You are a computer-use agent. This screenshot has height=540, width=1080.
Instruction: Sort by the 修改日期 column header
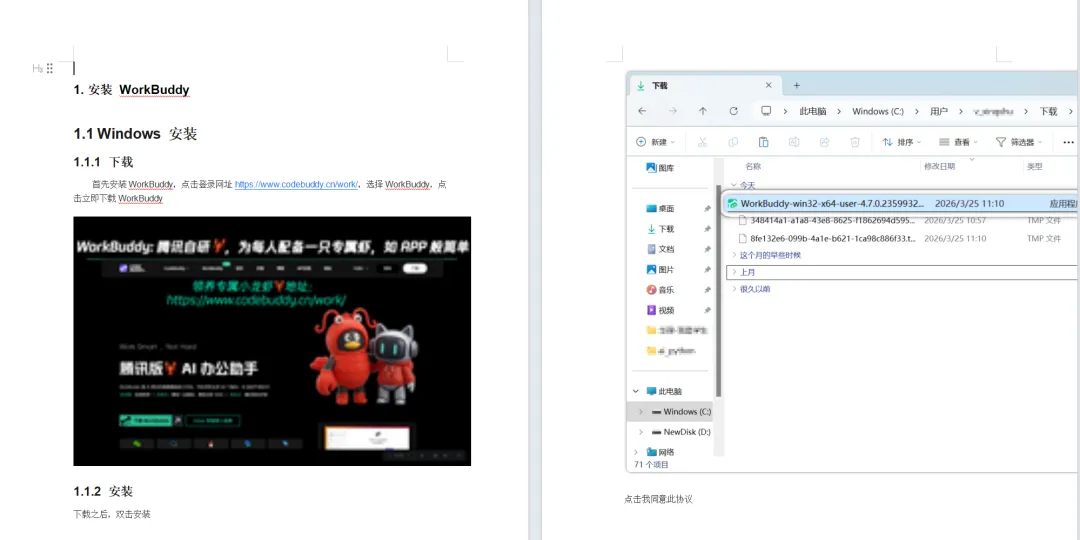click(939, 166)
